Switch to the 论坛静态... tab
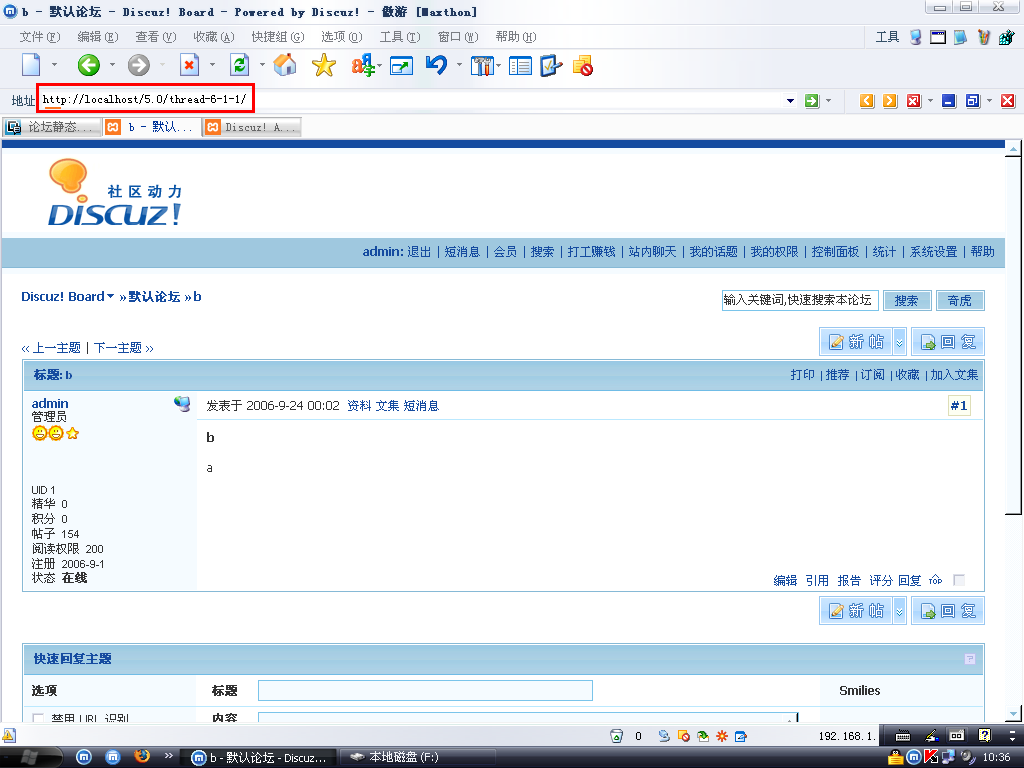This screenshot has width=1024, height=768. coord(52,127)
